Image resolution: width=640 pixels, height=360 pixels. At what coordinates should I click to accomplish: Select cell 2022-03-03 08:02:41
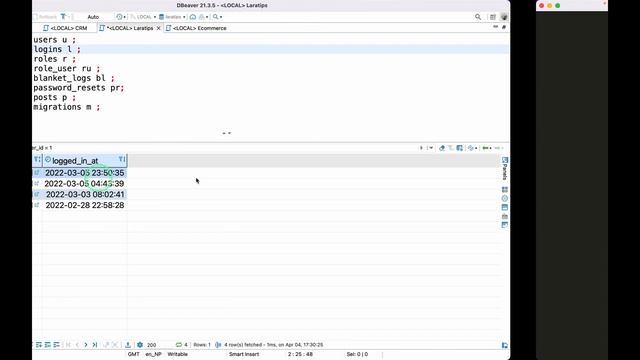(x=84, y=195)
